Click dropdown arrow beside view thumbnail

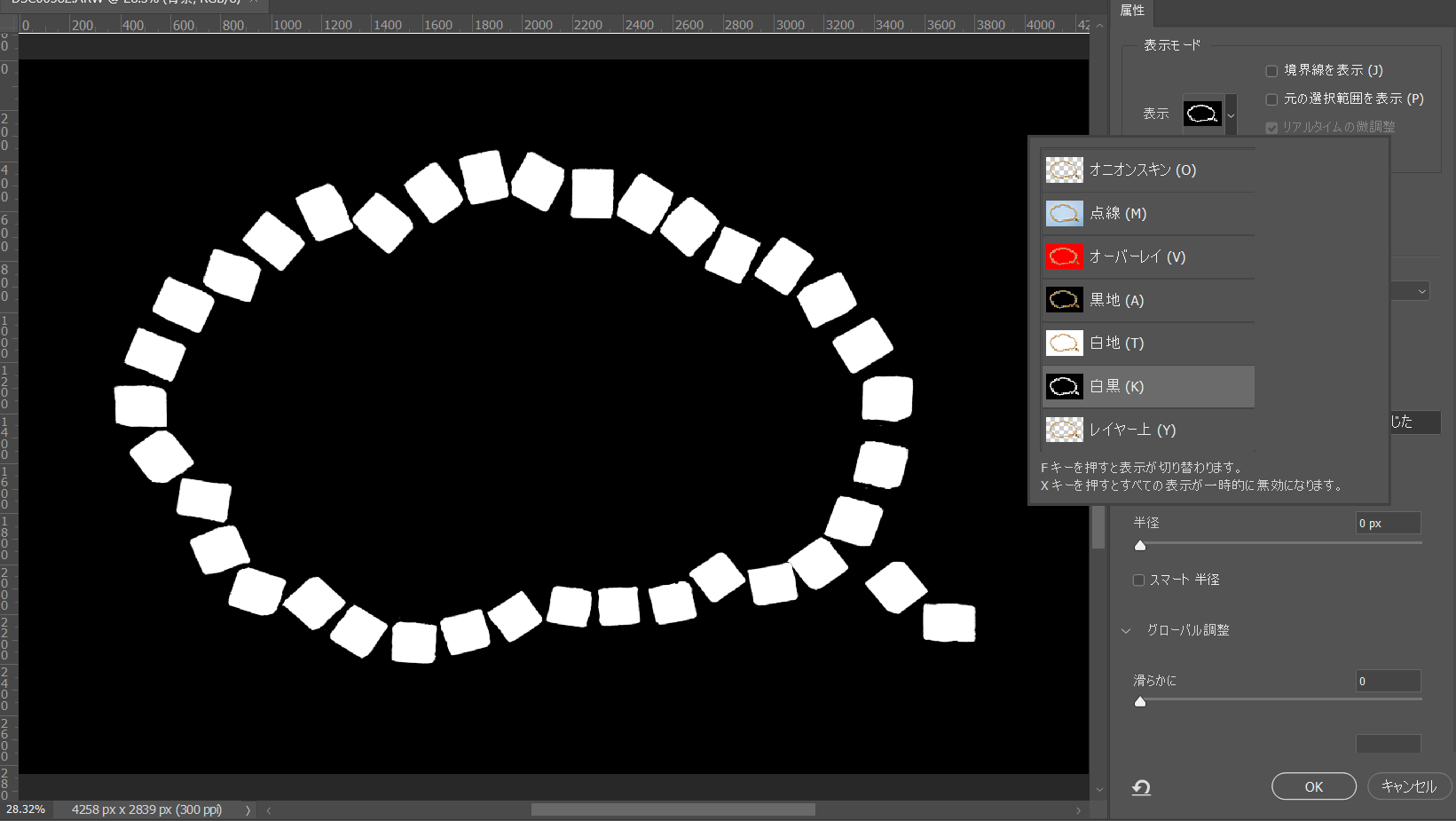tap(1231, 114)
